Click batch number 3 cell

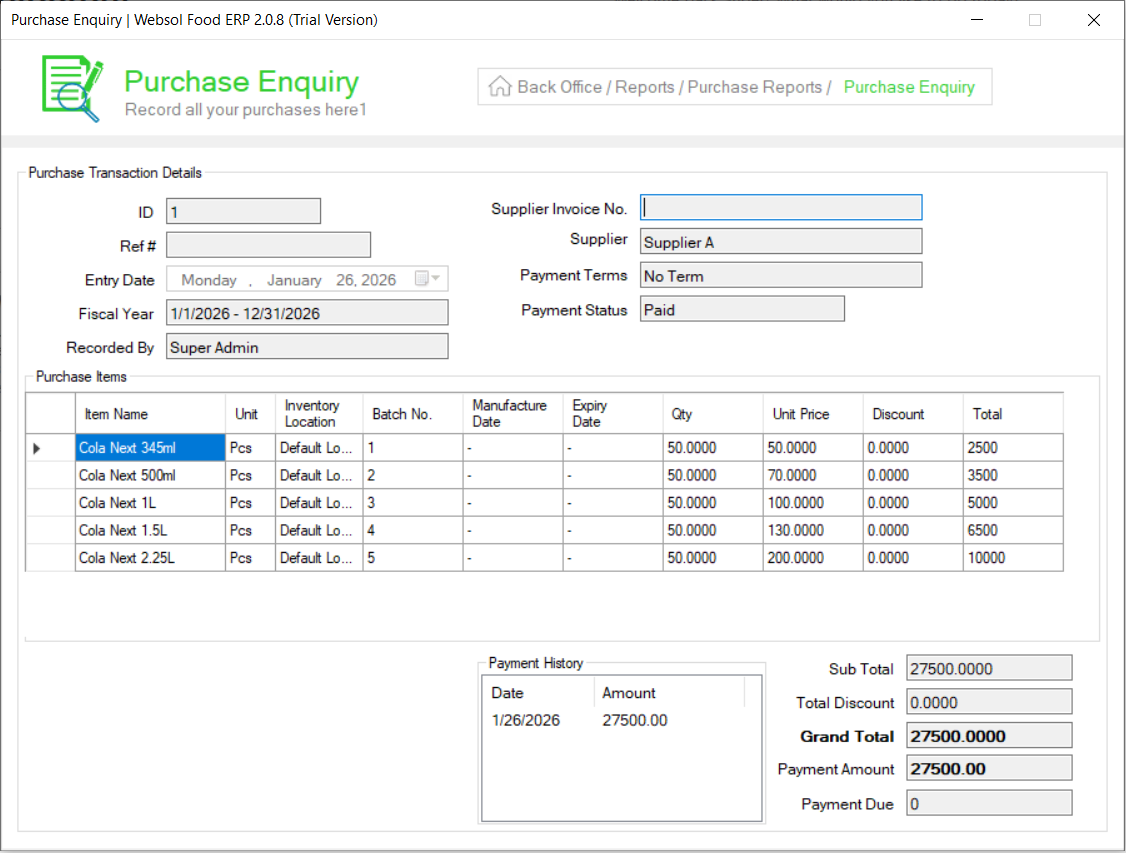click(x=413, y=503)
